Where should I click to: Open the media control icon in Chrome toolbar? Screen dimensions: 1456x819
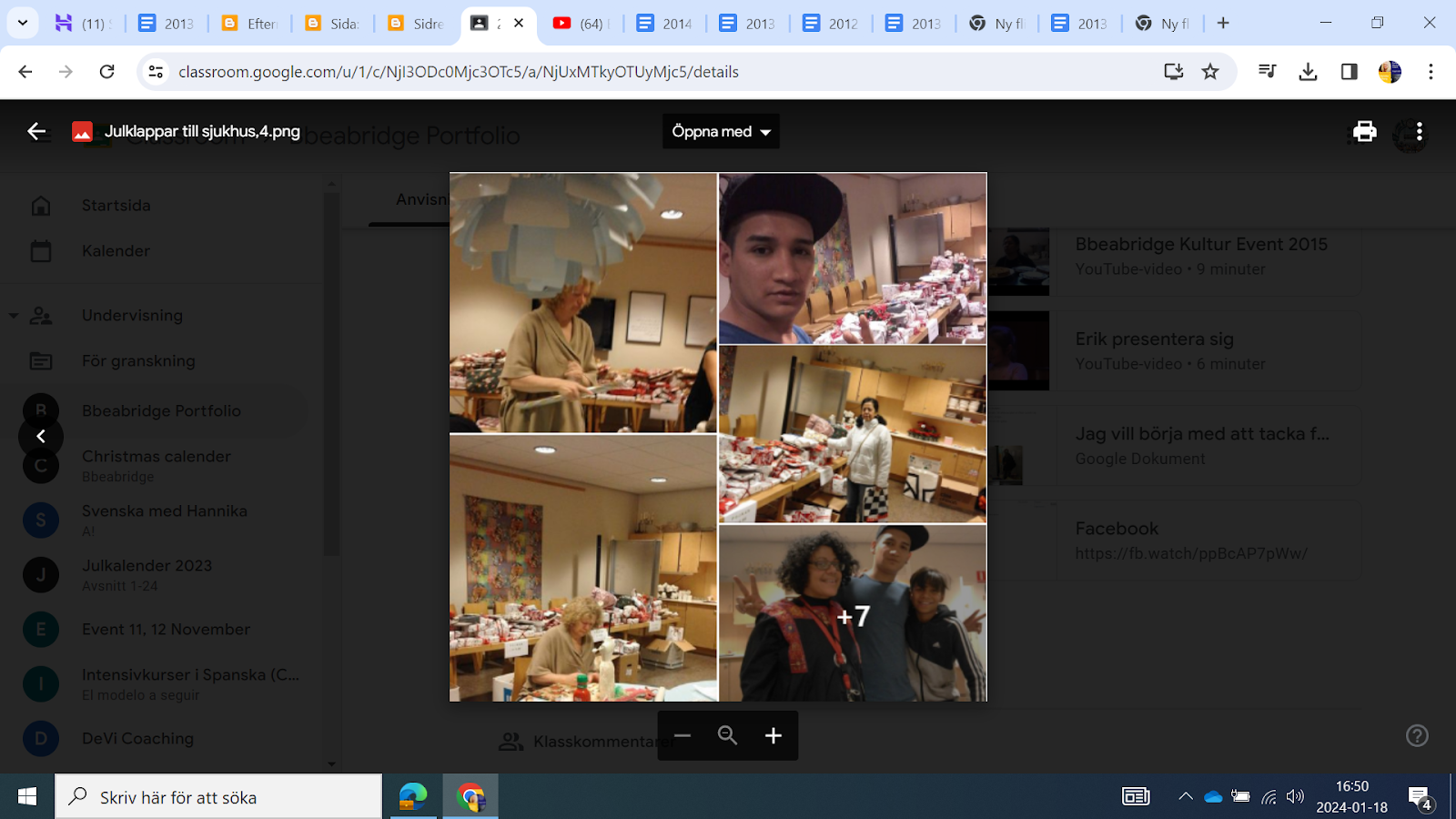coord(1267,72)
